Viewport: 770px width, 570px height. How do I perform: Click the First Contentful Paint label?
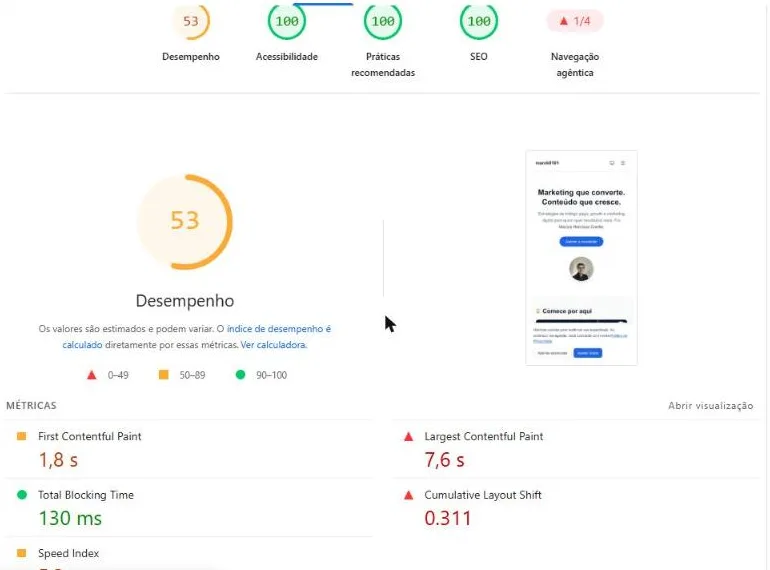pyautogui.click(x=90, y=436)
